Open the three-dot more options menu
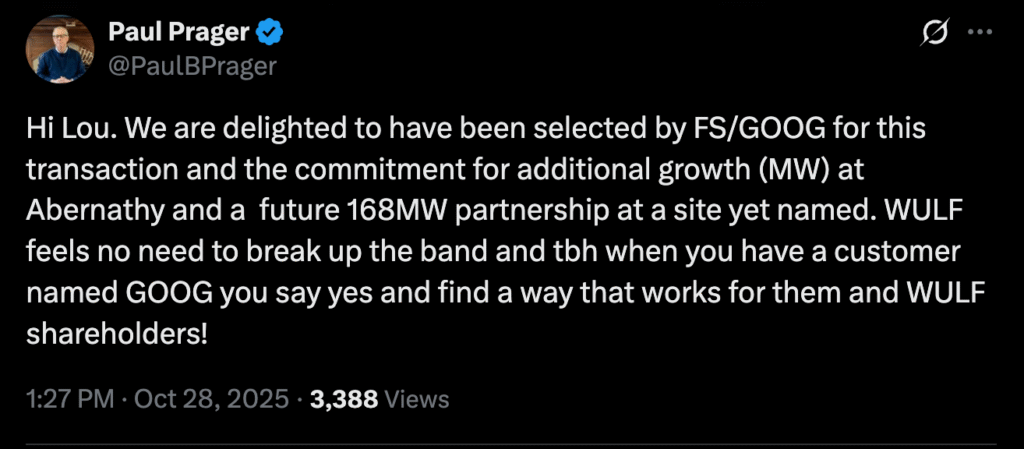 coord(980,34)
